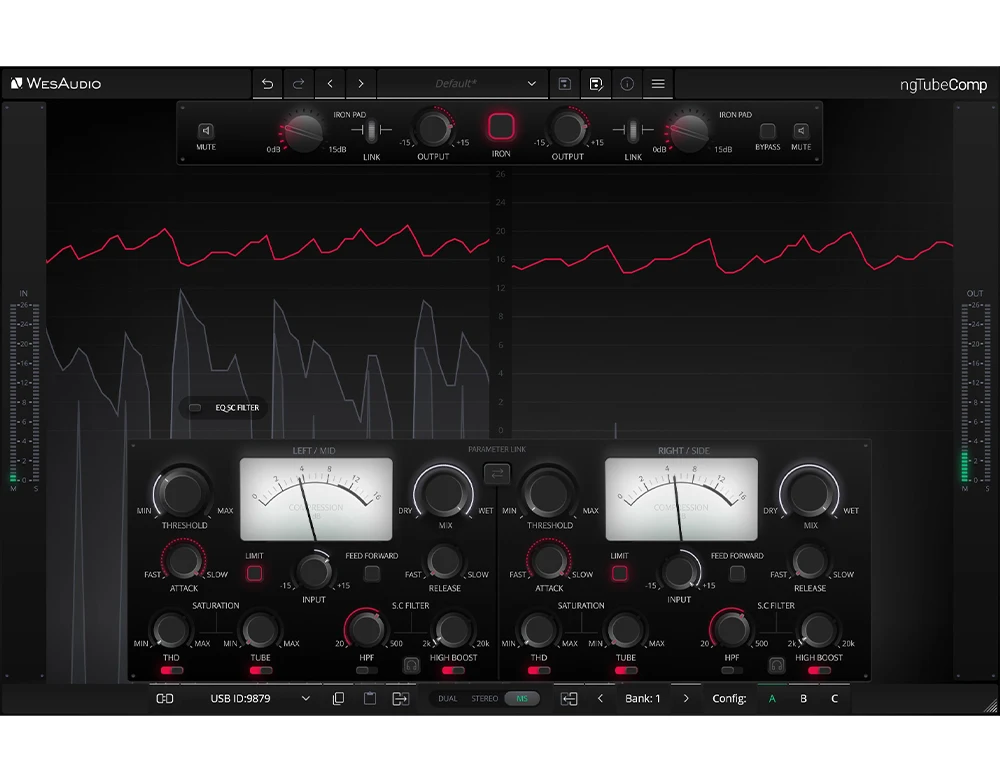This screenshot has width=1000, height=782.
Task: Toggle the RIGHT / SIDE HIGH BOOST switch
Action: [819, 670]
